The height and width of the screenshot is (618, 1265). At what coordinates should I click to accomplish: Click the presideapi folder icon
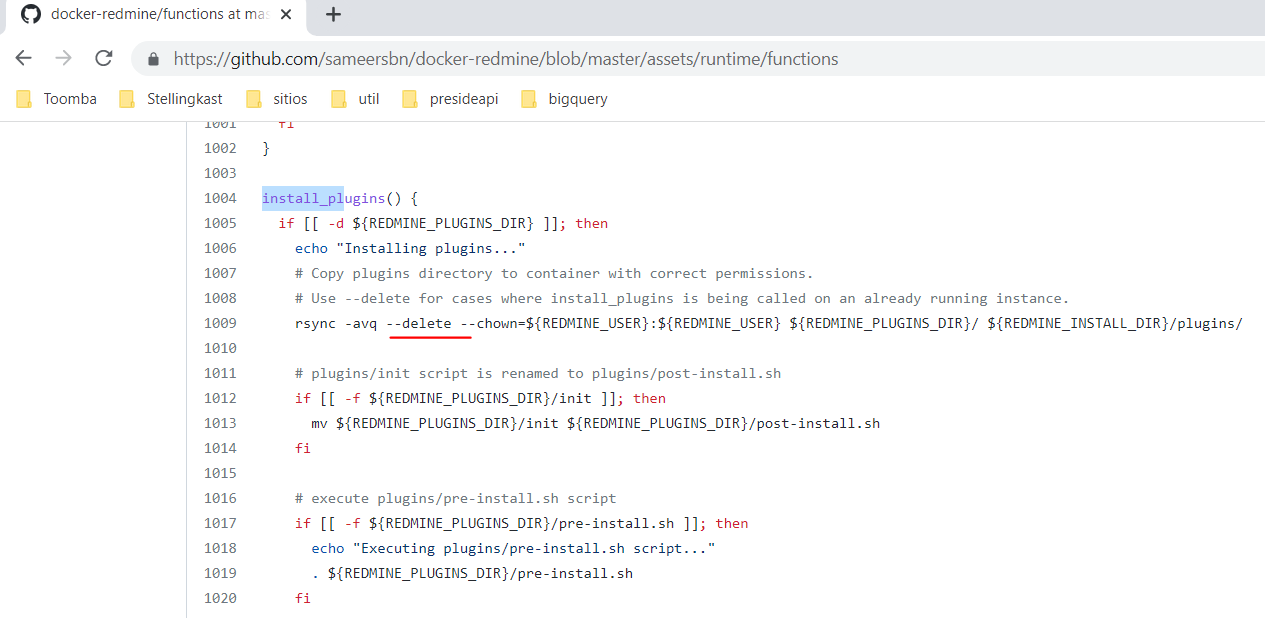pos(410,98)
